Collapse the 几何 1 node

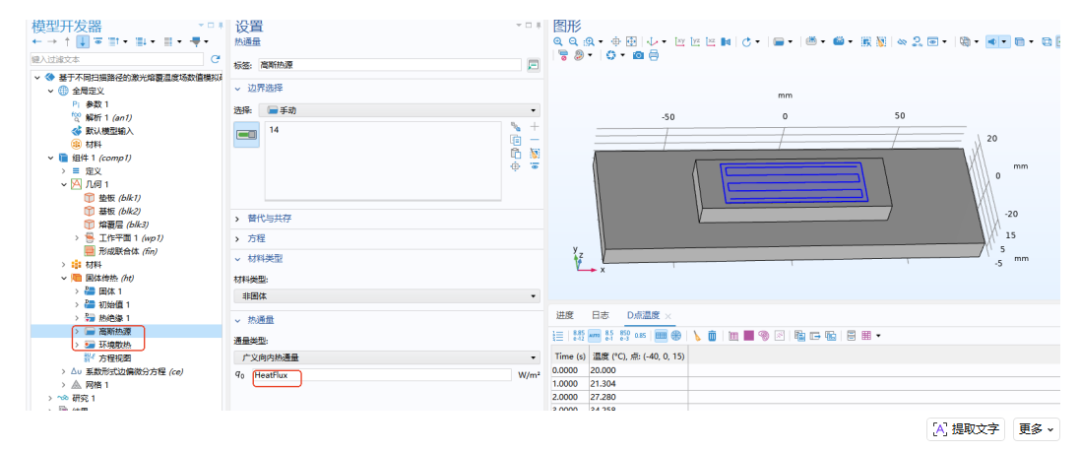63,184
